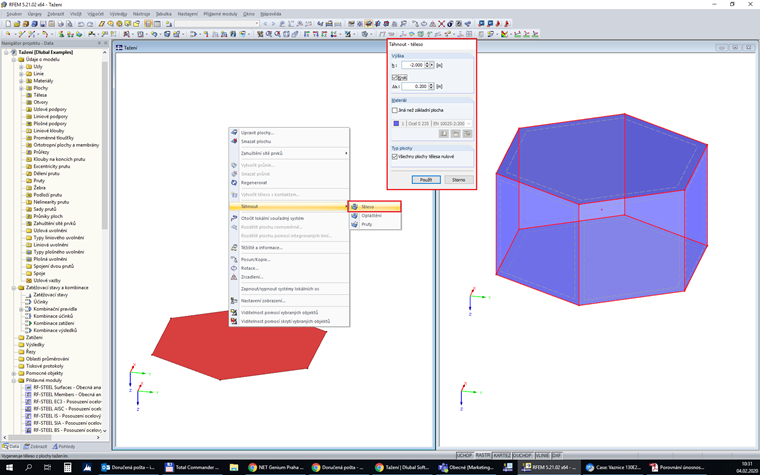Switch to the Pohledy navigator tab
This screenshot has width=760, height=475.
click(64, 446)
